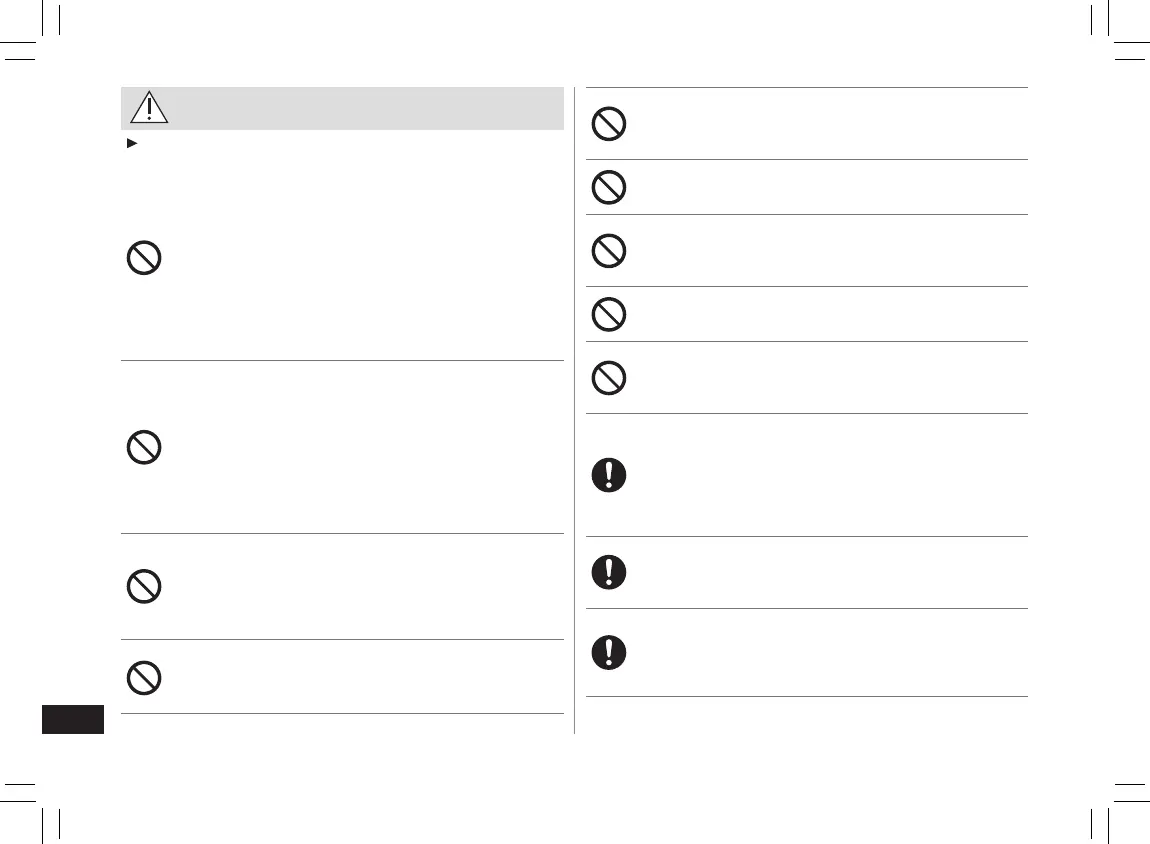Click the second prohibition icon in the right column
1150x844 pixels.
click(x=609, y=187)
